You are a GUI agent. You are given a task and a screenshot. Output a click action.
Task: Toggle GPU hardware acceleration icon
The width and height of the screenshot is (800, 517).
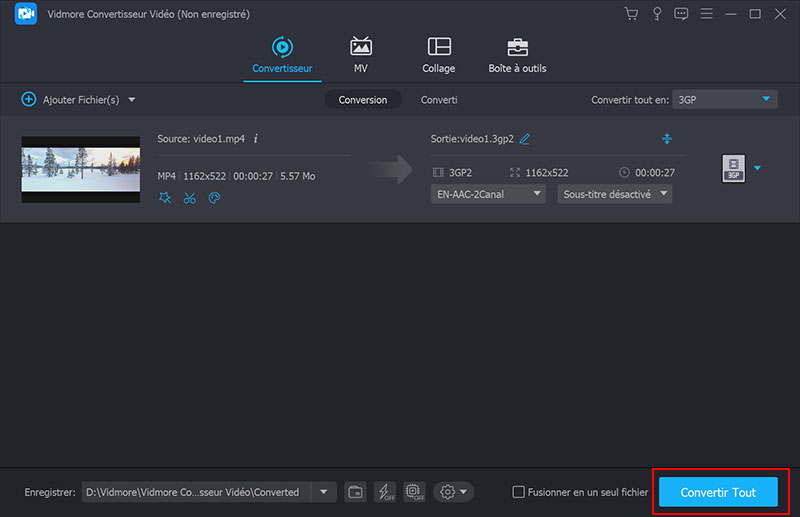point(414,492)
